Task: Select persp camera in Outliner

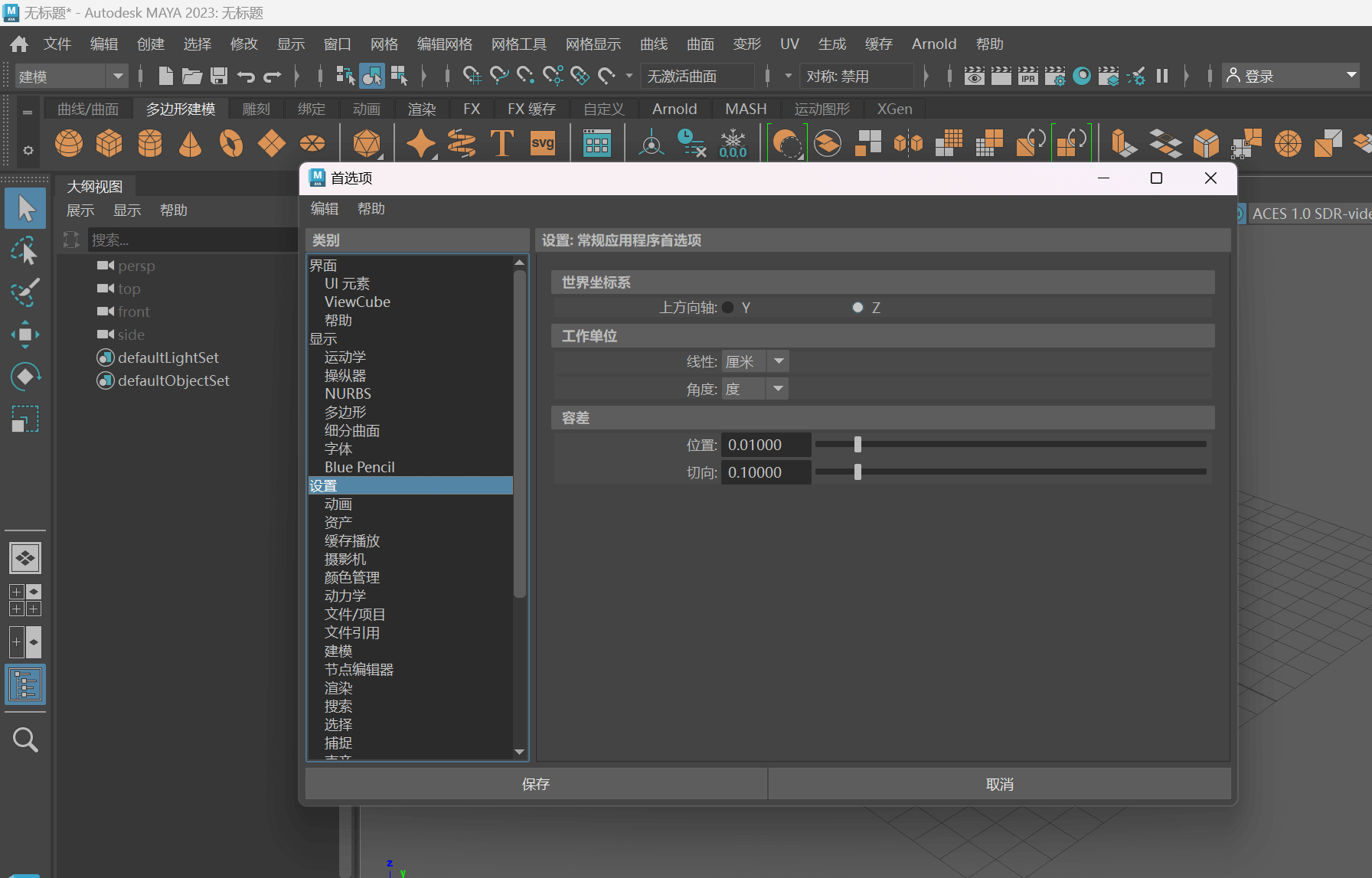Action: (136, 266)
